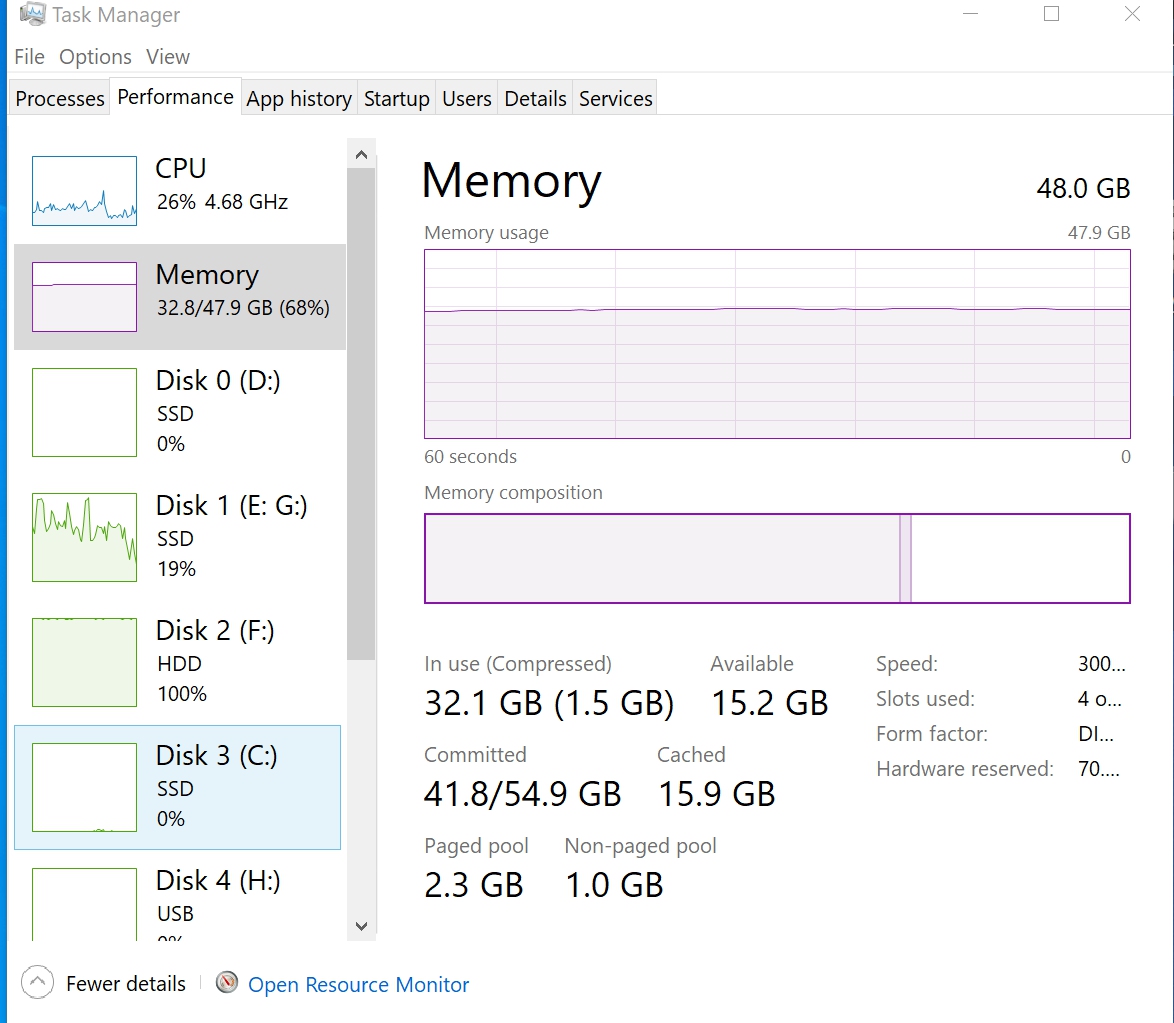The image size is (1174, 1023).
Task: Click the 'Hardware reserved:' label
Action: (x=965, y=769)
